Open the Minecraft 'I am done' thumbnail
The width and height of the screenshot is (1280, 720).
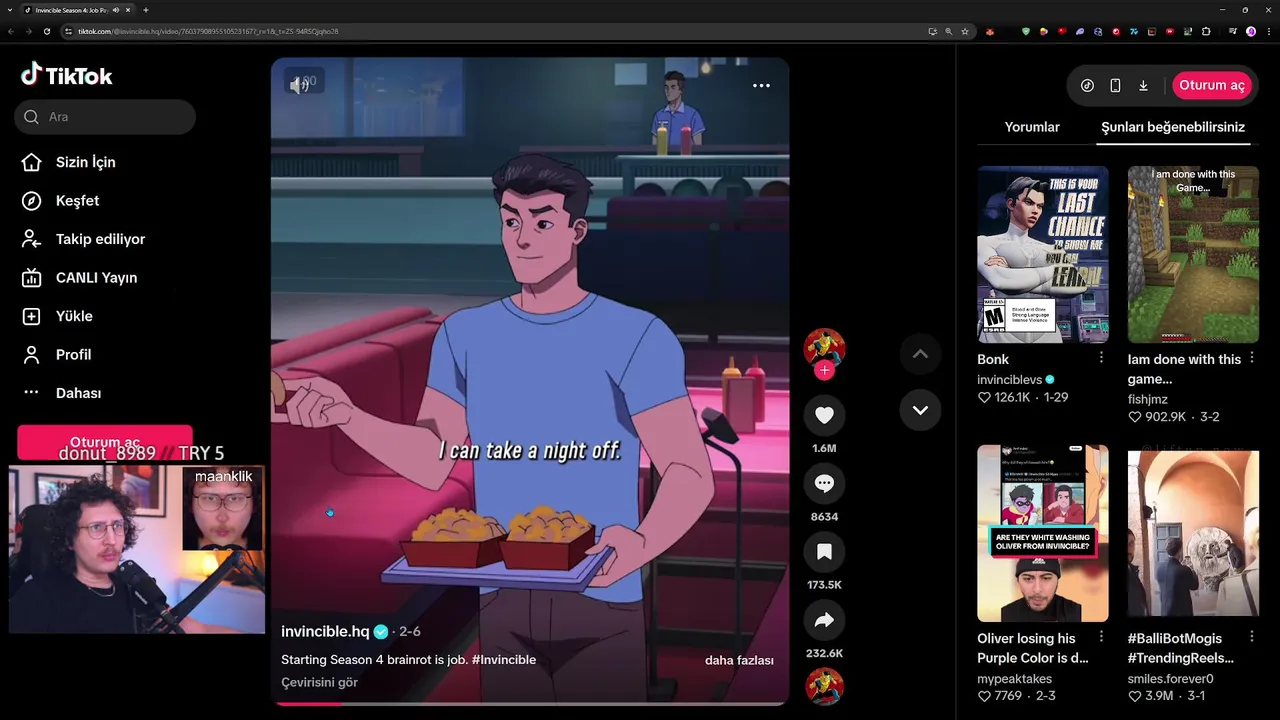1193,254
